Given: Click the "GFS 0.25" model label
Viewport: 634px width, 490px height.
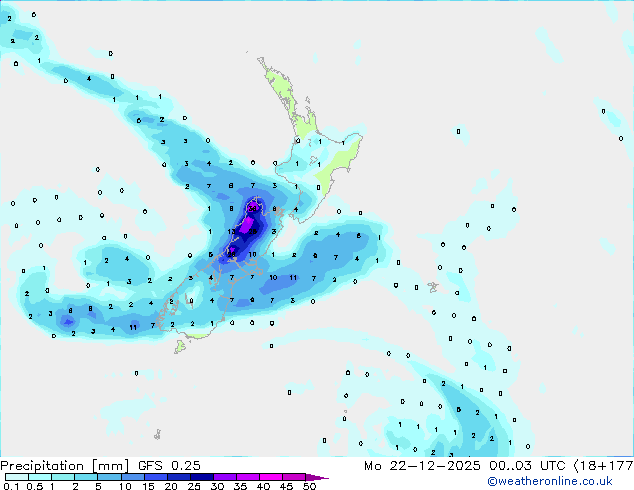Looking at the screenshot, I should point(169,466).
